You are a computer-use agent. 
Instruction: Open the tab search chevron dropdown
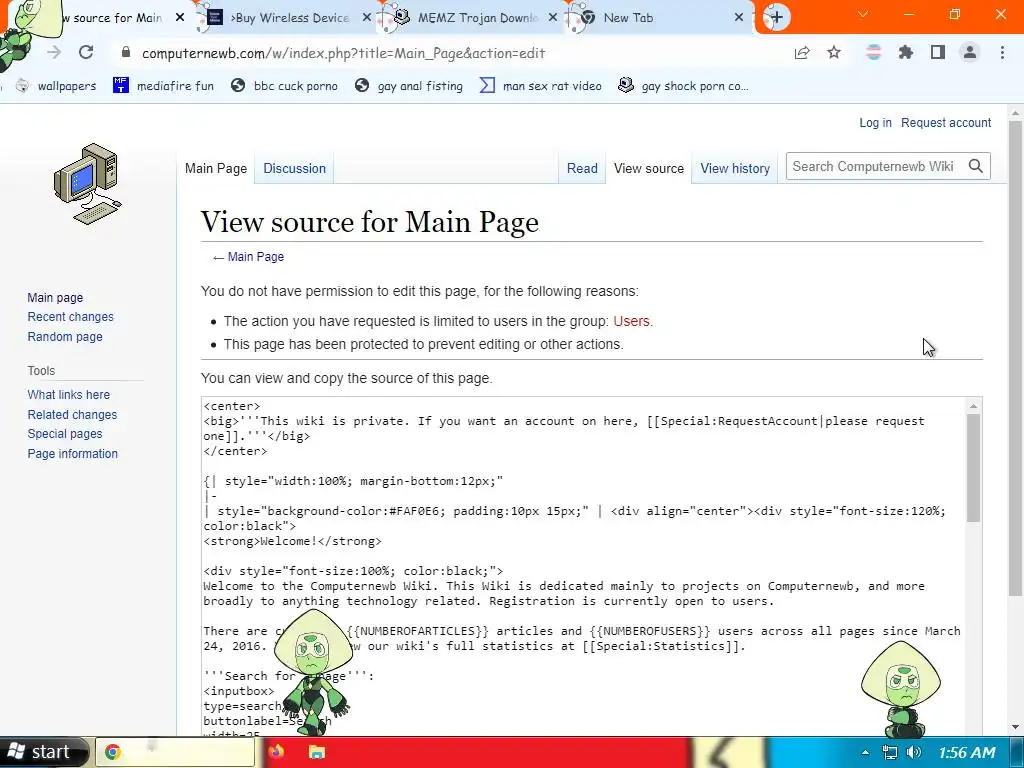pyautogui.click(x=863, y=14)
